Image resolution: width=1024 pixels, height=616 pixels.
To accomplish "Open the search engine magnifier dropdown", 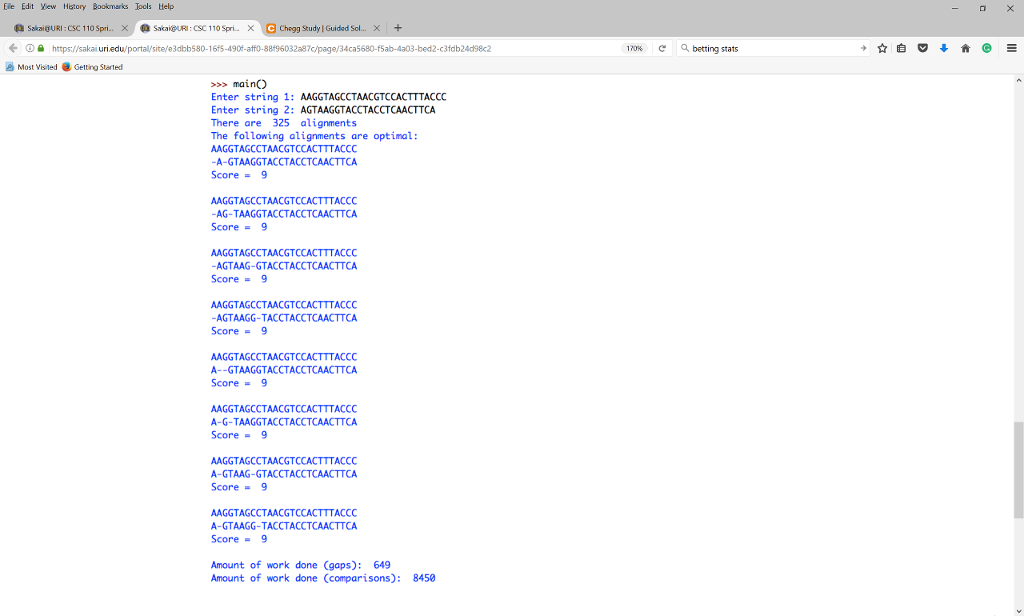I will tap(683, 47).
